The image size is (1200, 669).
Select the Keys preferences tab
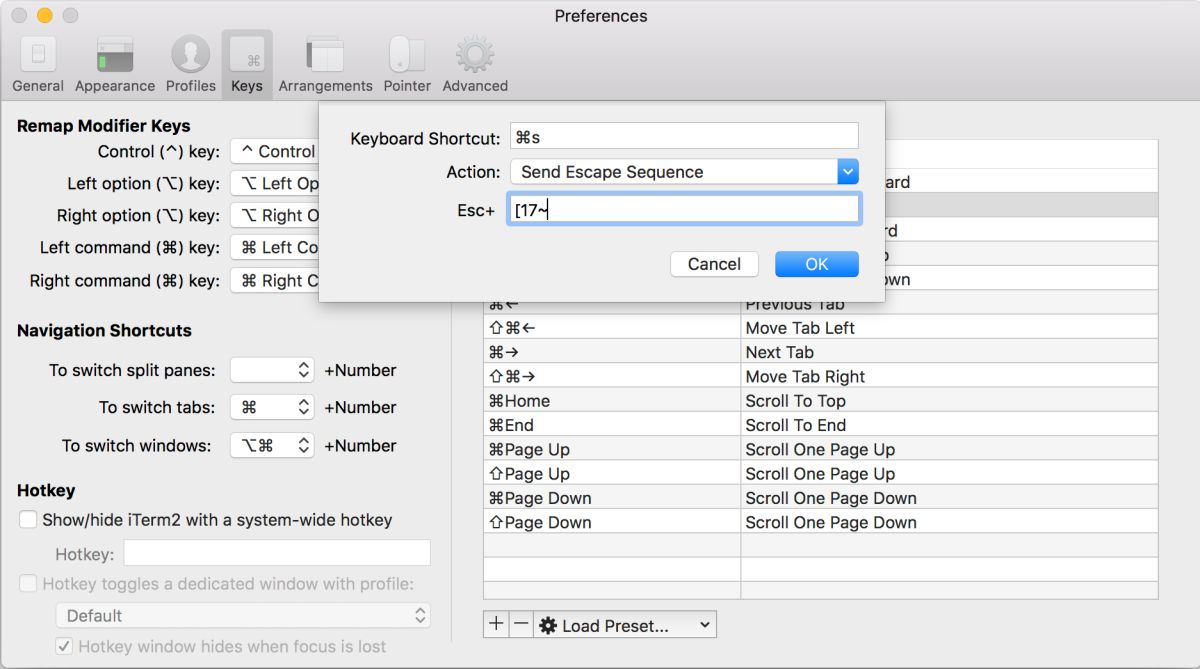[x=246, y=64]
